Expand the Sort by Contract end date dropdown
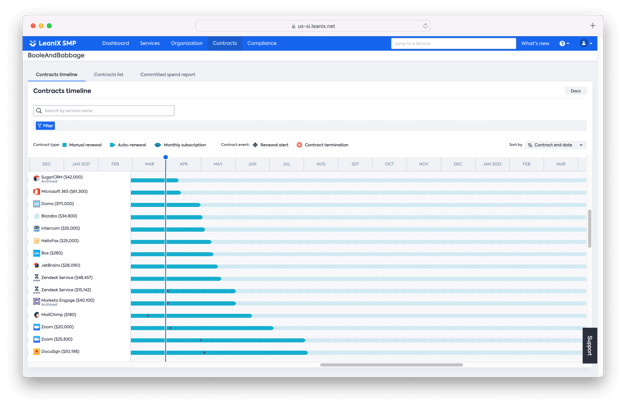This screenshot has width=626, height=407. coord(556,145)
